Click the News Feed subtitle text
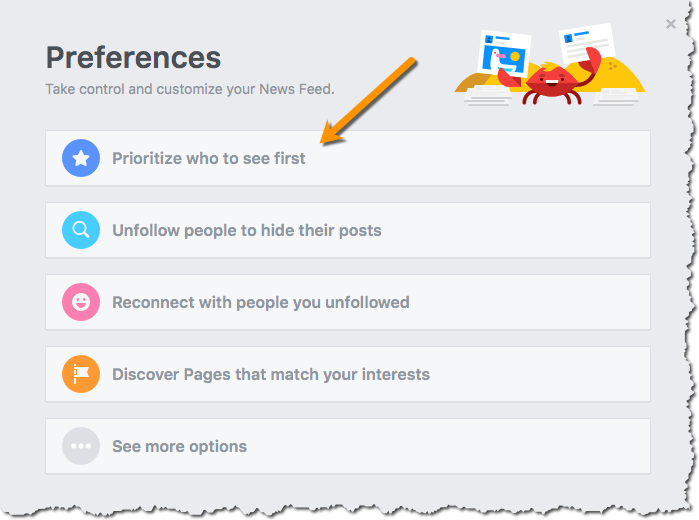 point(190,89)
